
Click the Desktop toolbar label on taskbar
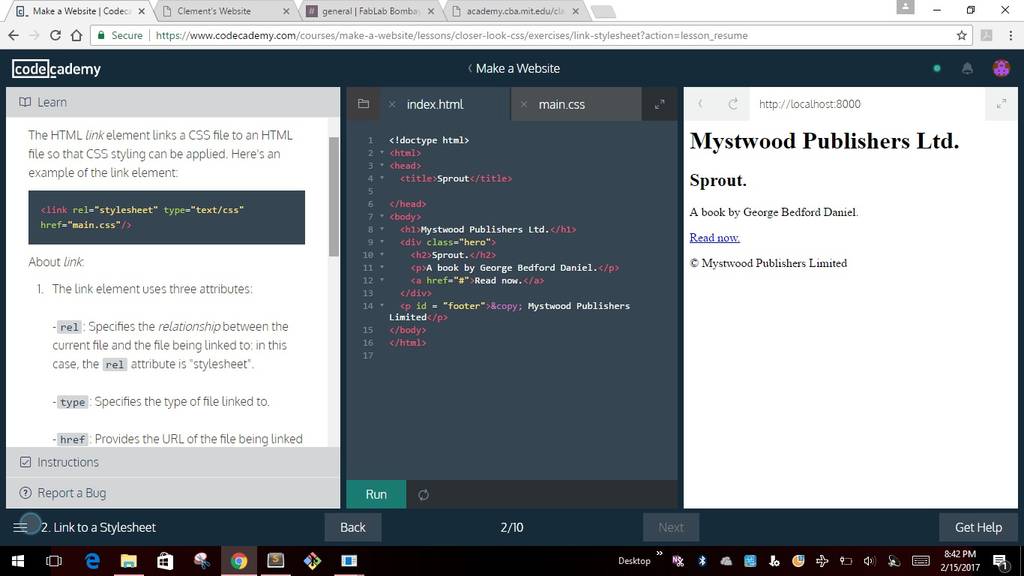(634, 560)
